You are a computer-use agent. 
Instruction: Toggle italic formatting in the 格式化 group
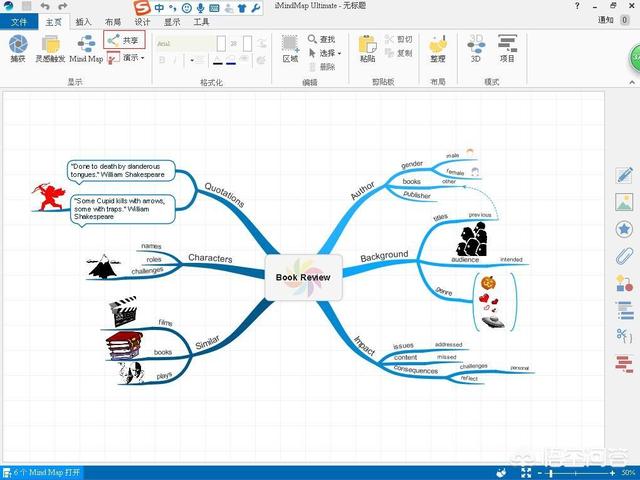point(175,60)
